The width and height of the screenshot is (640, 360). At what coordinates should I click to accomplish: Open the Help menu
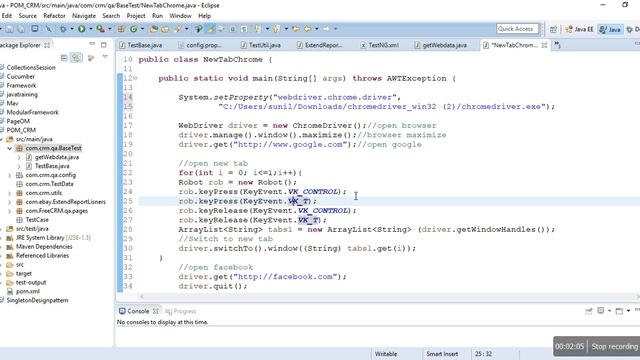(204, 16)
